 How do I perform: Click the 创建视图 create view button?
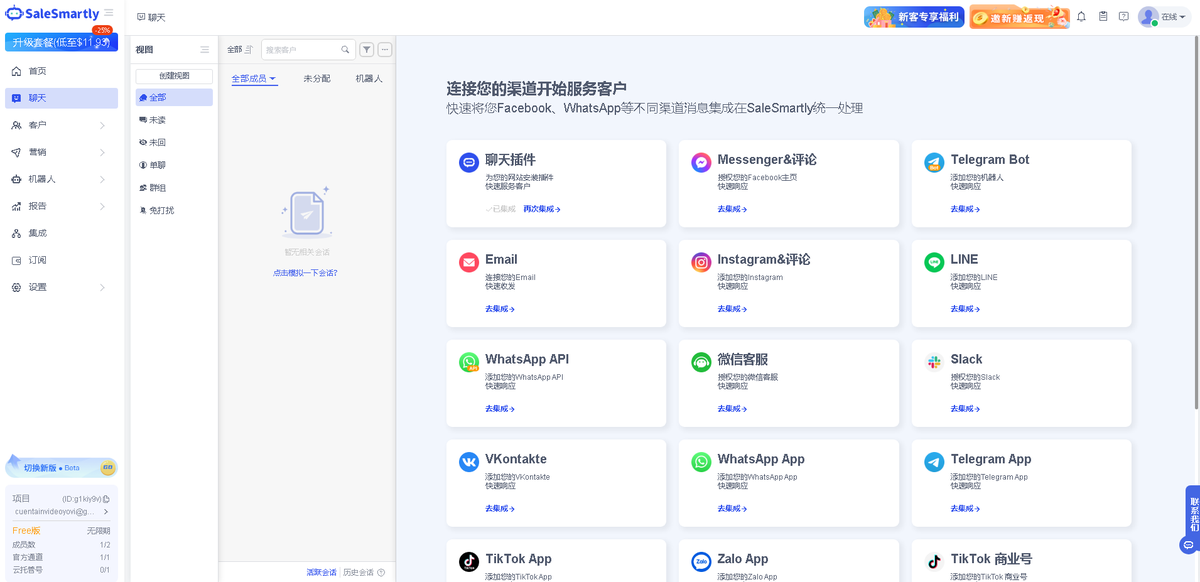[x=174, y=76]
